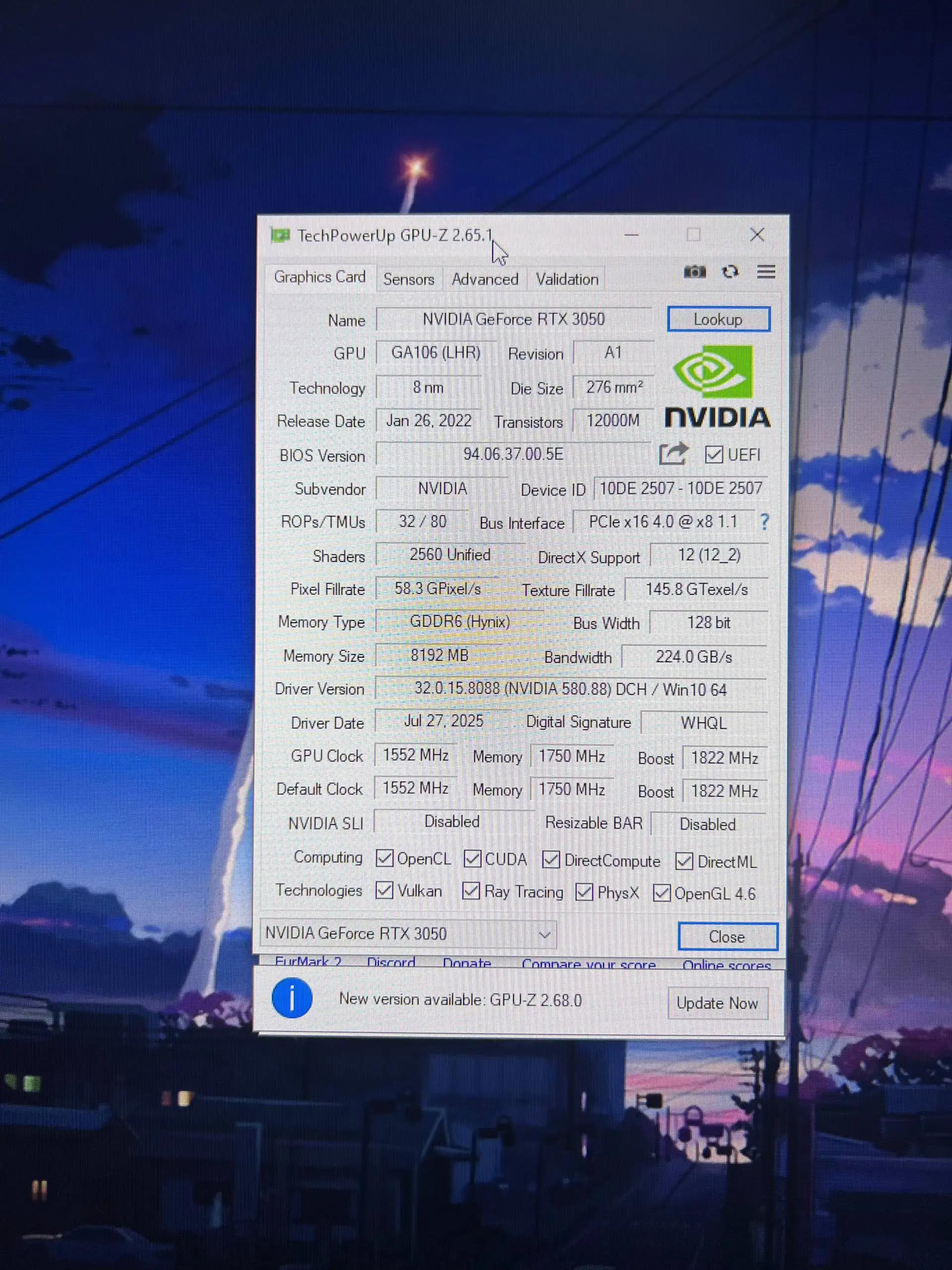Screen dimensions: 952x1270
Task: Click the Revision value A1
Action: pyautogui.click(x=613, y=353)
